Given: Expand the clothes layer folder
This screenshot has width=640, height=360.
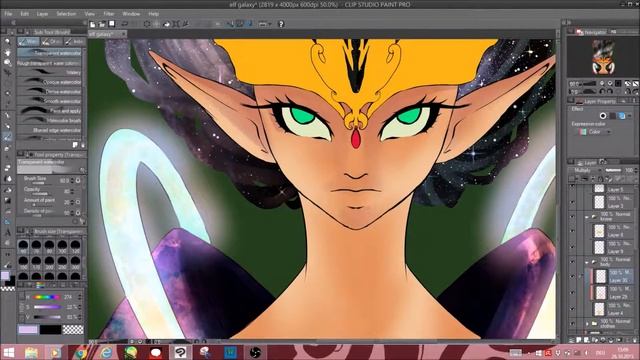Looking at the screenshot, I should point(587,324).
